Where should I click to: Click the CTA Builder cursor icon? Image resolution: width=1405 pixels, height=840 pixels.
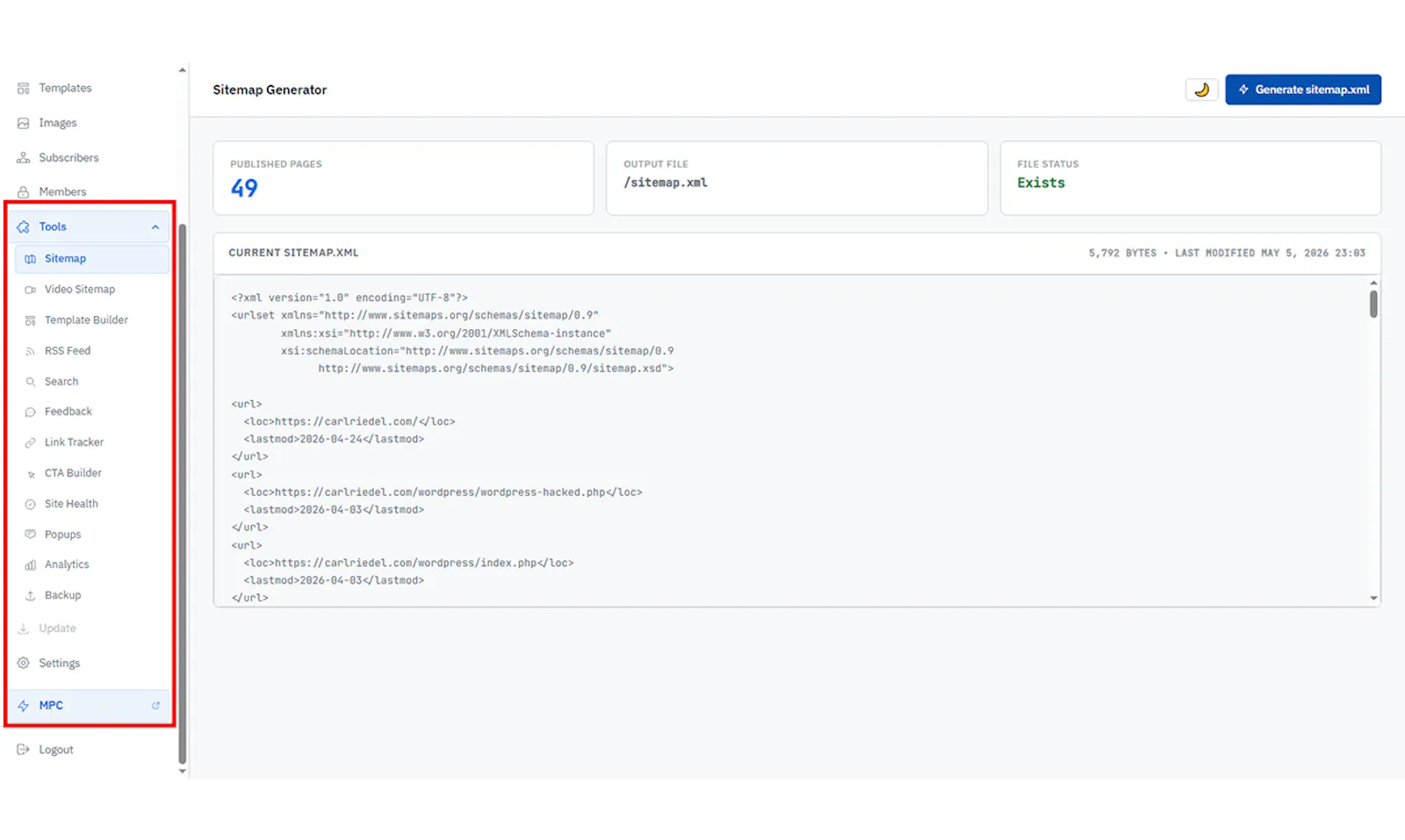point(31,474)
